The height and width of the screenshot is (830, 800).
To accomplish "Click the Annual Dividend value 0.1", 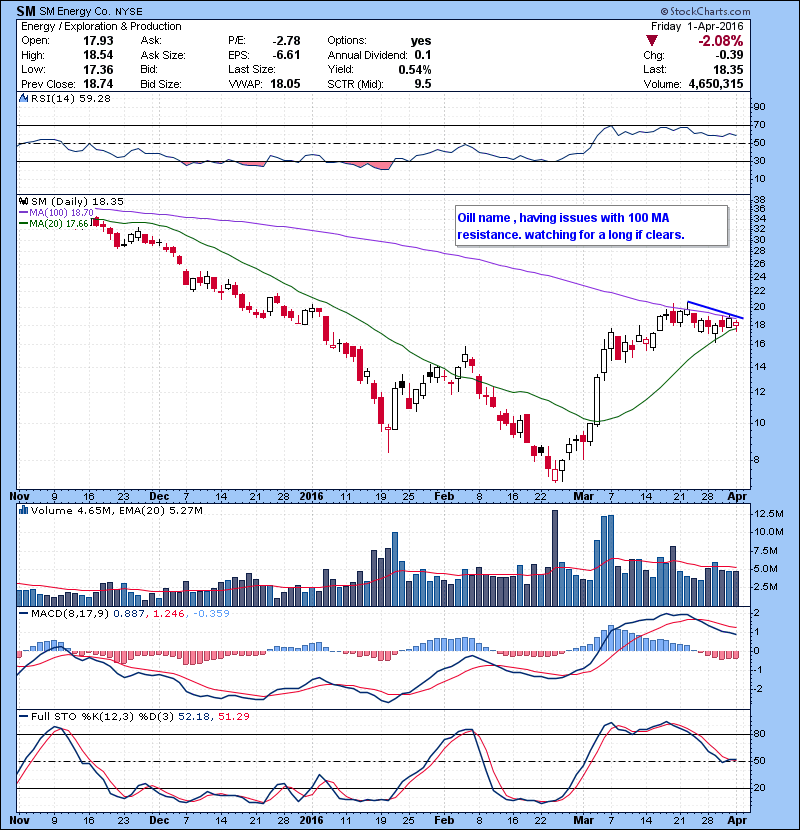I will tap(423, 55).
